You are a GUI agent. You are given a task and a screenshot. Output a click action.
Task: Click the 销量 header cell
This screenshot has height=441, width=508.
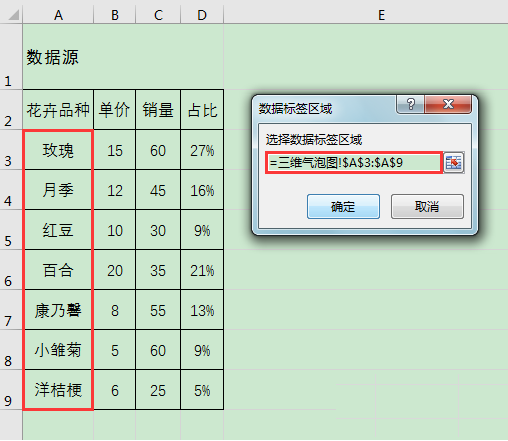point(158,110)
